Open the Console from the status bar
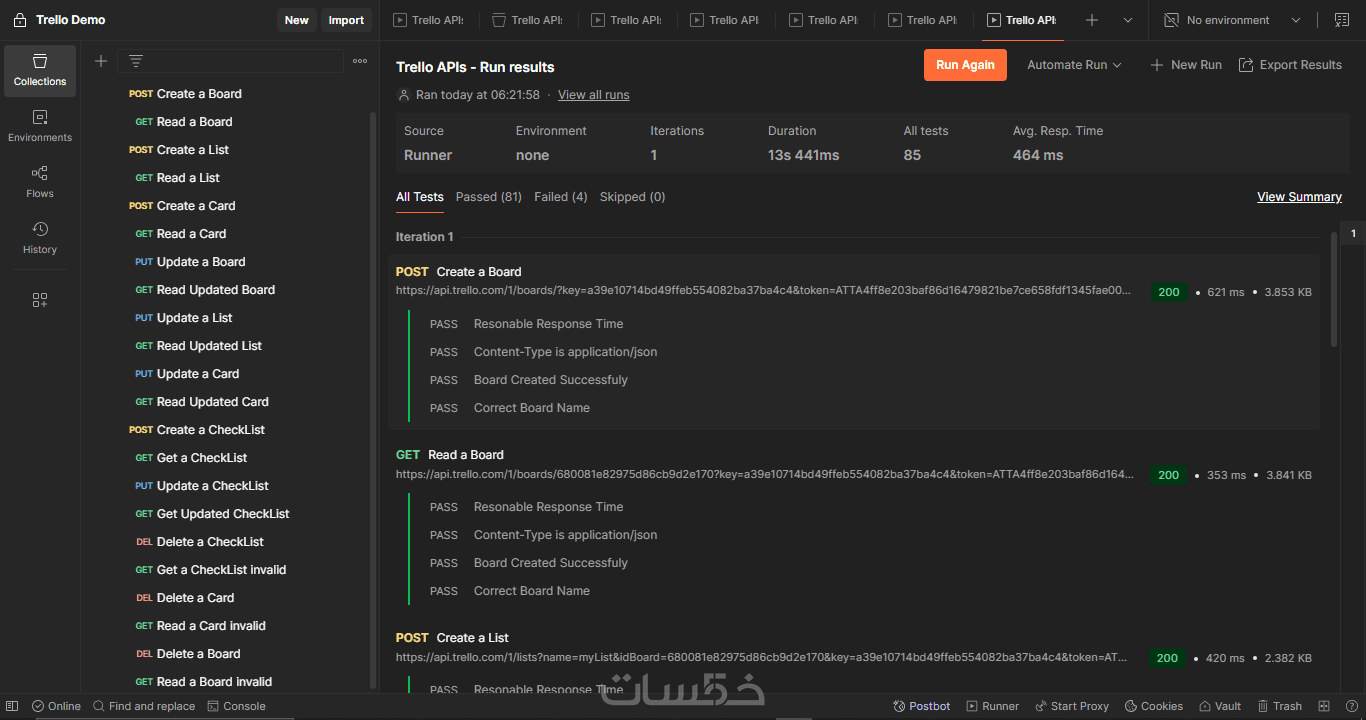This screenshot has width=1366, height=720. [x=237, y=706]
